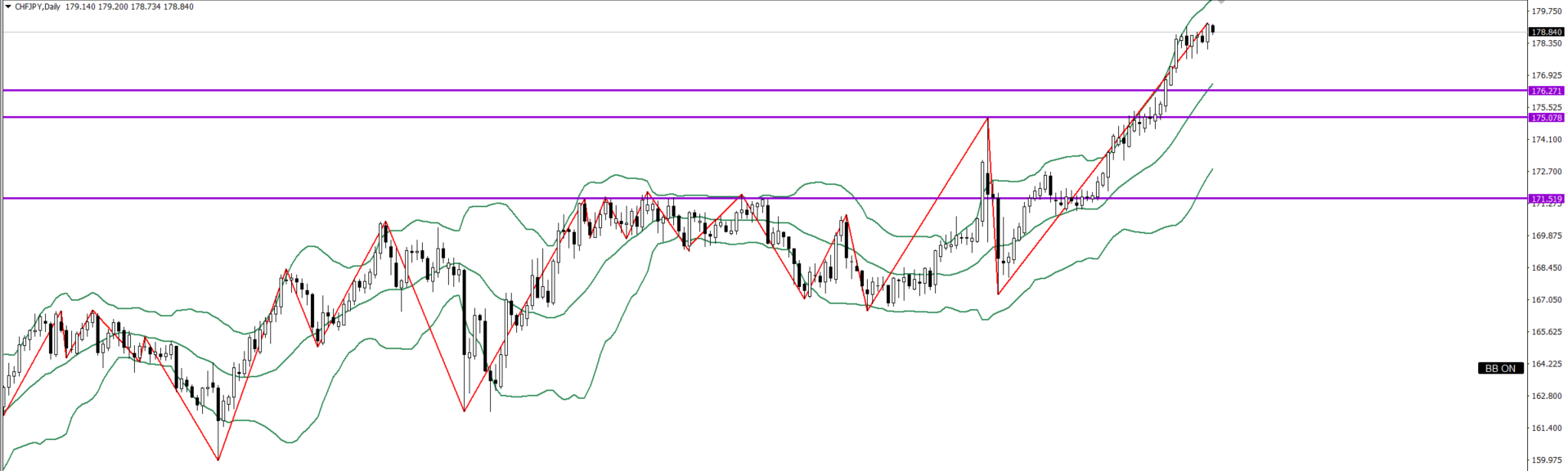
Task: Click the black 178.840 current price tag
Action: pyautogui.click(x=1546, y=32)
